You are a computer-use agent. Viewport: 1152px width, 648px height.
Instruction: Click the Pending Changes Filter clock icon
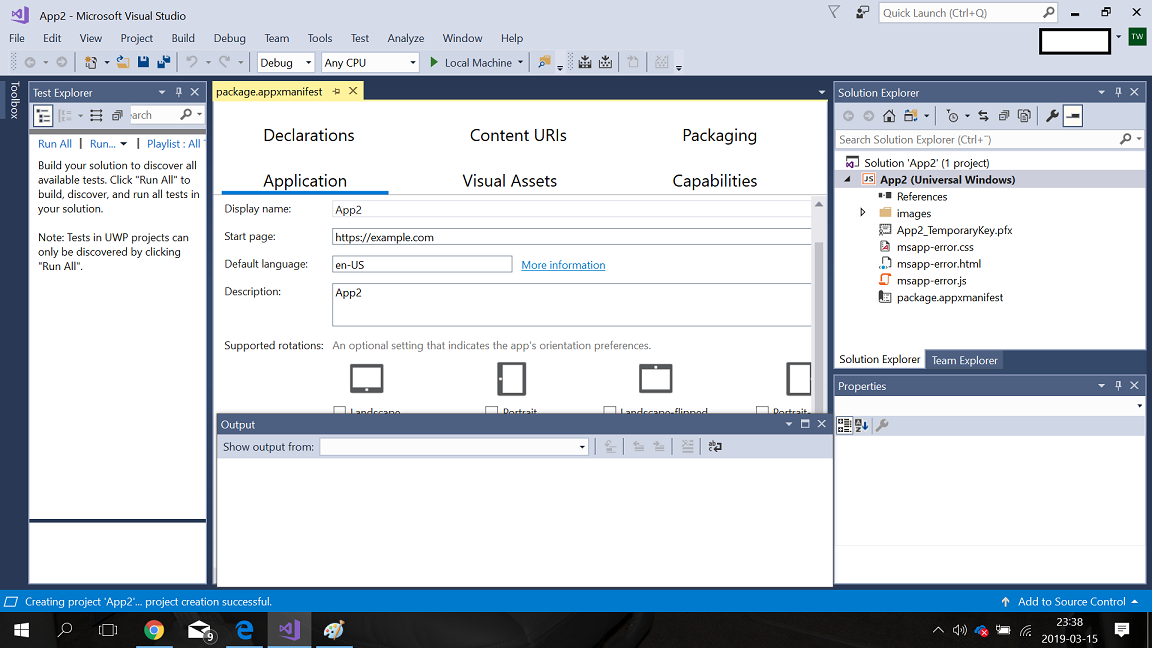(x=952, y=116)
